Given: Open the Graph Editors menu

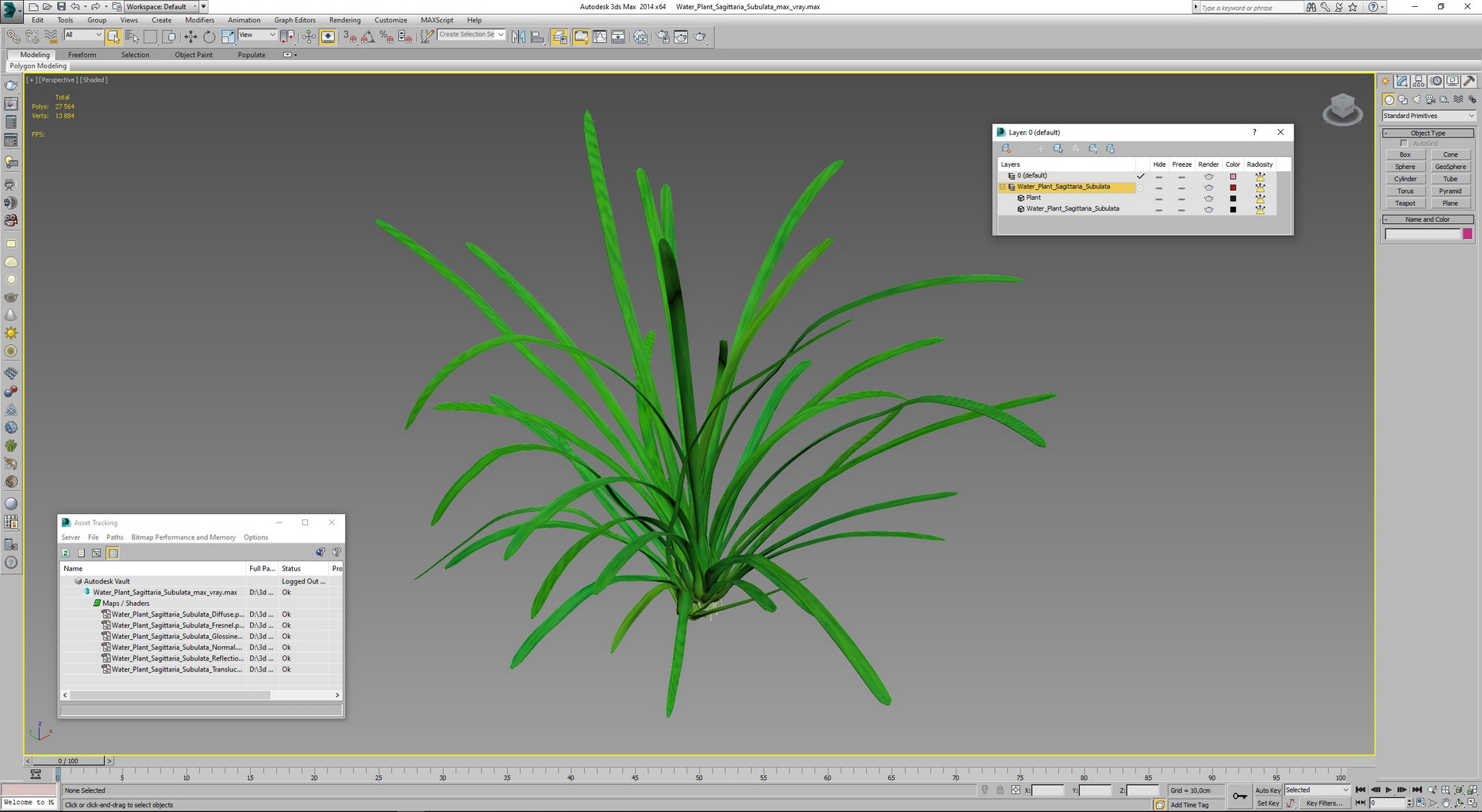Looking at the screenshot, I should pos(295,20).
